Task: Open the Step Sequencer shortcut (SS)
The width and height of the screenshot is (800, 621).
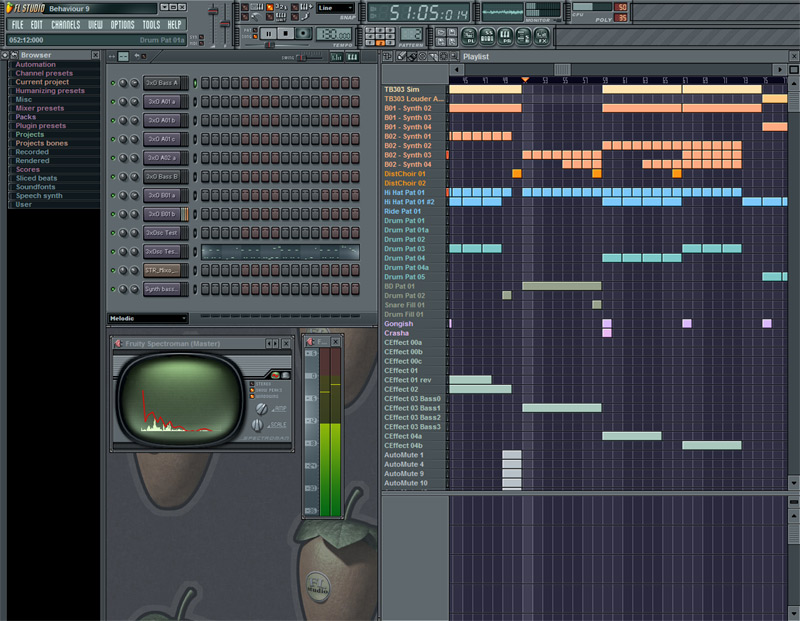Action: pyautogui.click(x=487, y=36)
